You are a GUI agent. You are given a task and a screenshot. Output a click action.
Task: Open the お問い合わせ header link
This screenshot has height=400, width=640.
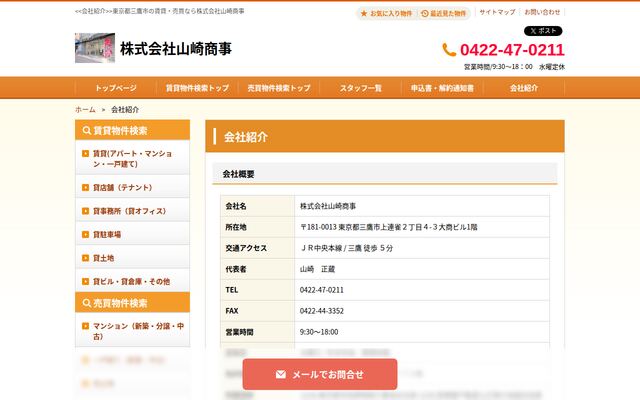pos(542,12)
